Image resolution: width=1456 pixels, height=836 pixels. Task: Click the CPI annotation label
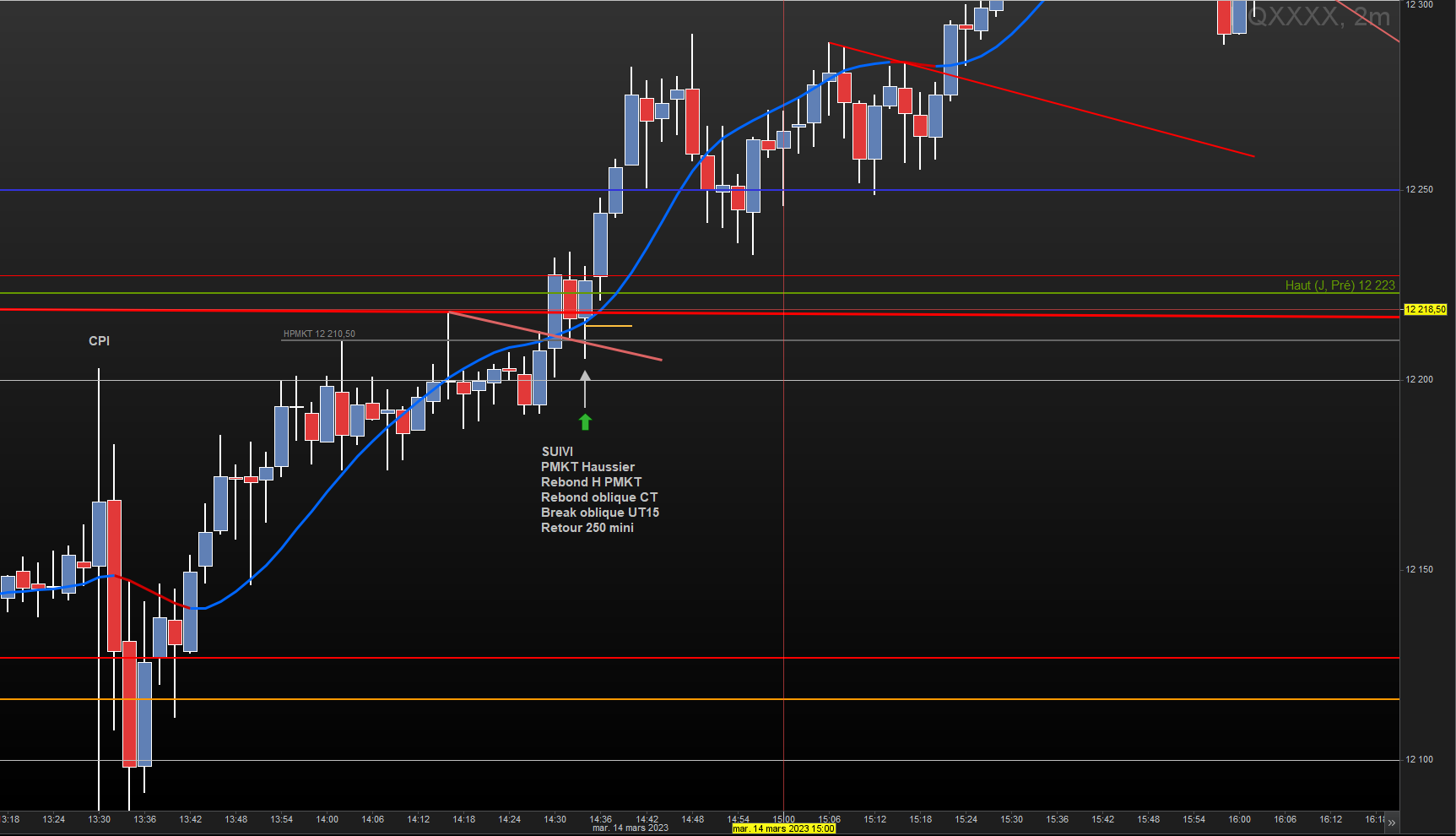(99, 341)
